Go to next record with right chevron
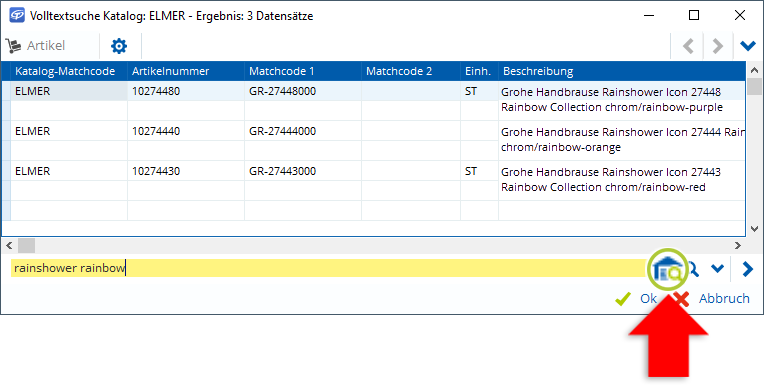This screenshot has height=385, width=764. click(717, 46)
